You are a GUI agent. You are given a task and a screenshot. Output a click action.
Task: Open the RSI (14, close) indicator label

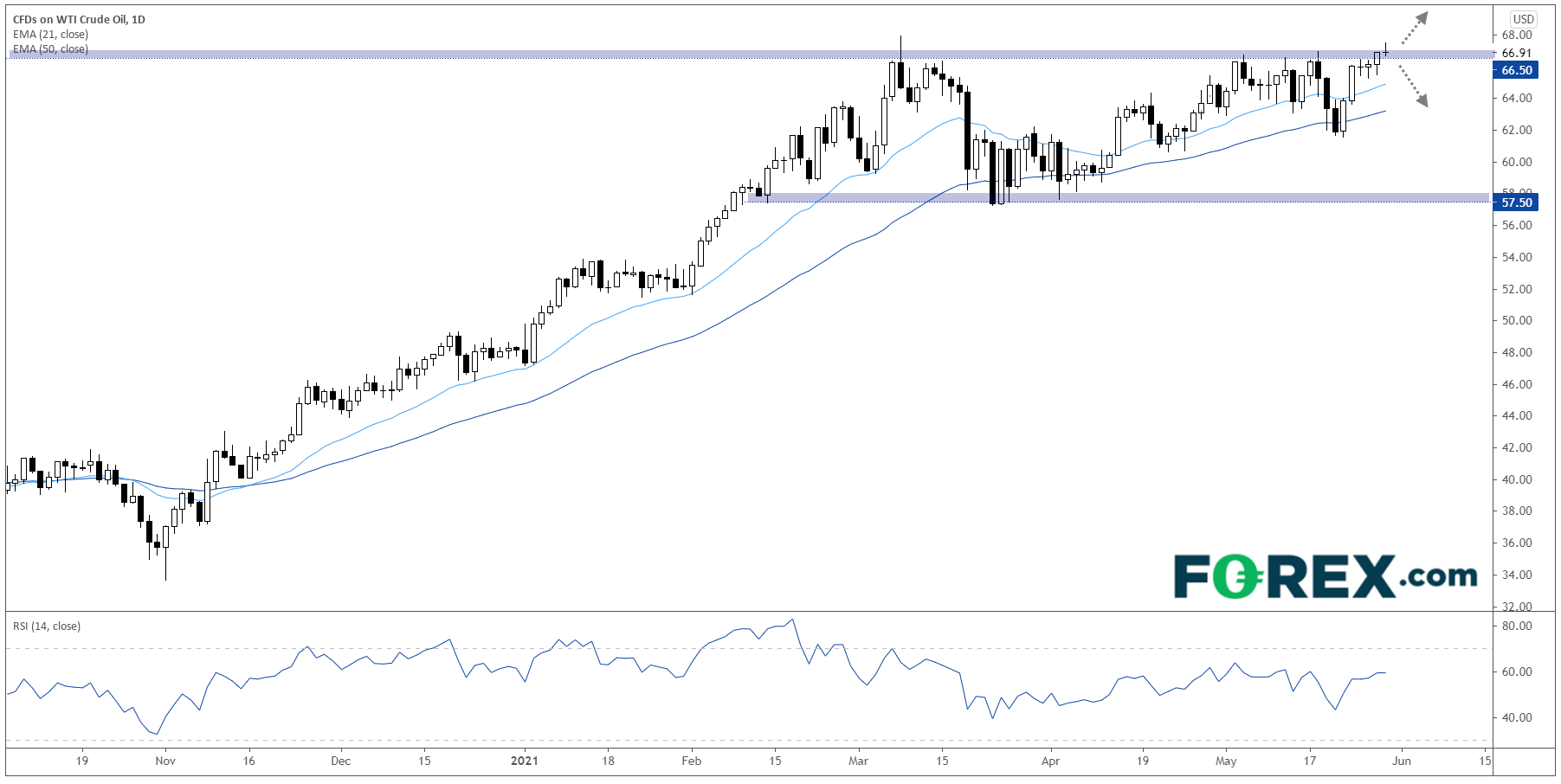coord(47,627)
